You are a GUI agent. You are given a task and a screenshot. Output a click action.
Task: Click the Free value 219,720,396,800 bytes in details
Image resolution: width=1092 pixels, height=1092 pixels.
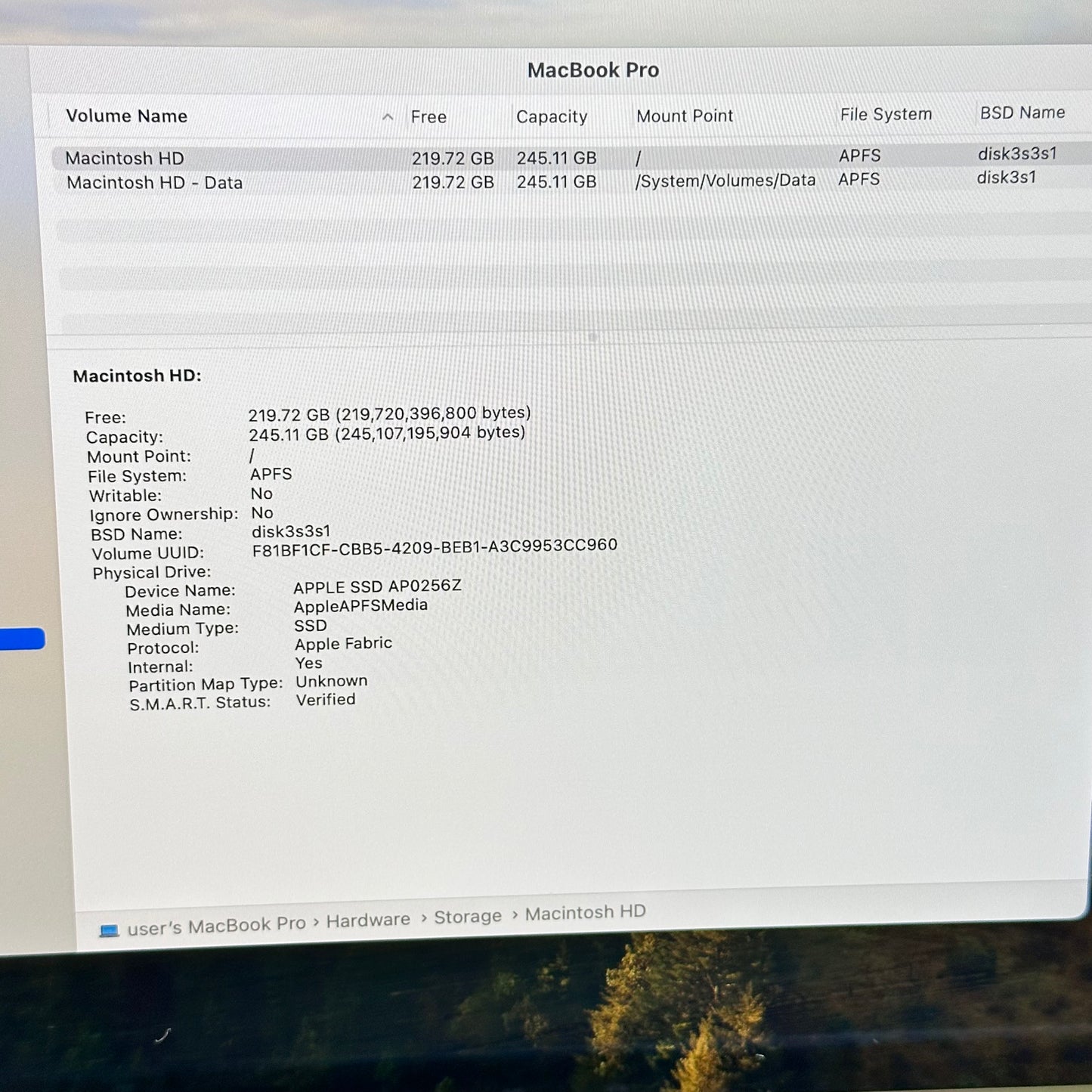(434, 413)
